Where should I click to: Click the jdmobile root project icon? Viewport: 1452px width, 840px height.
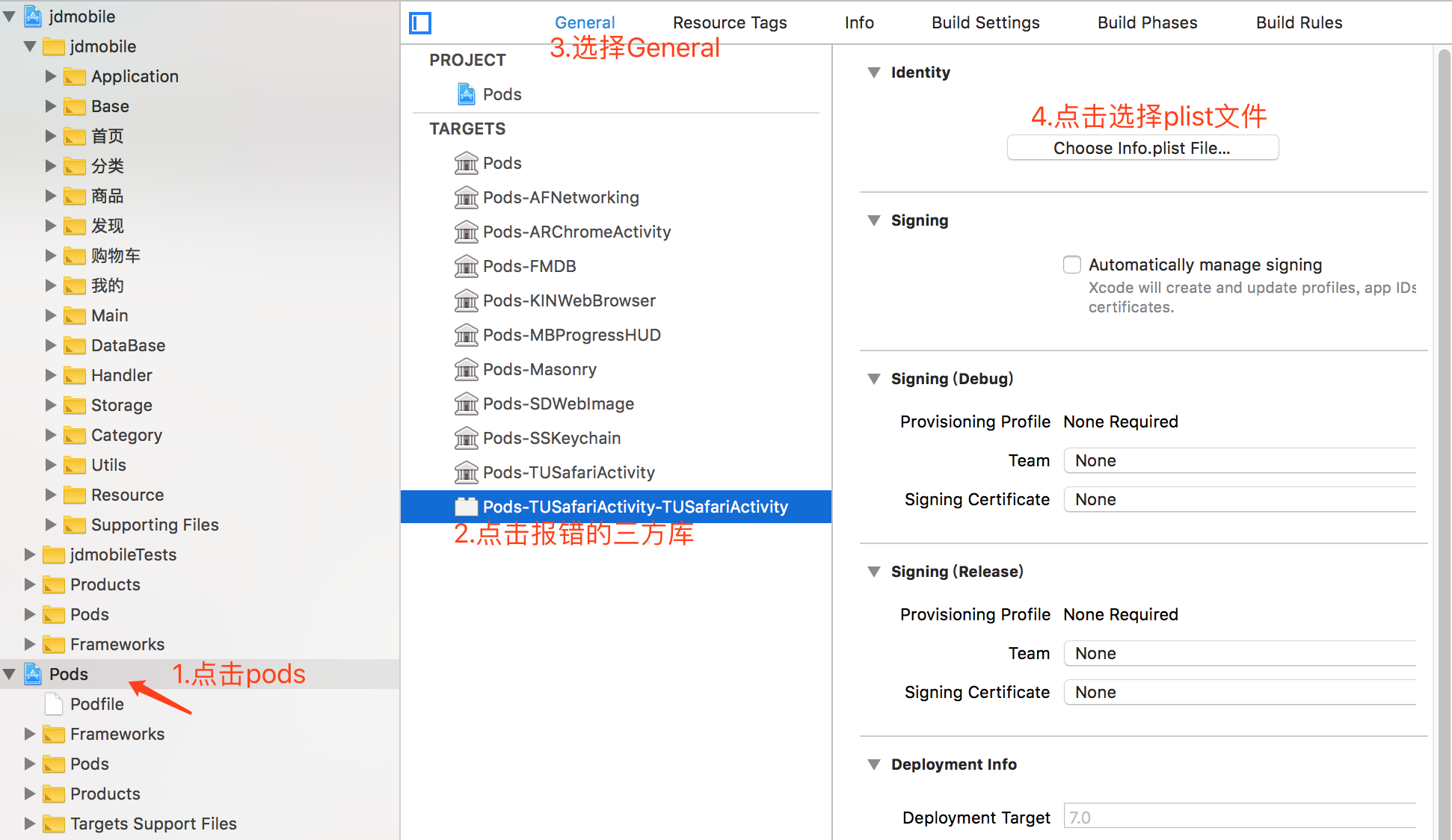point(34,16)
